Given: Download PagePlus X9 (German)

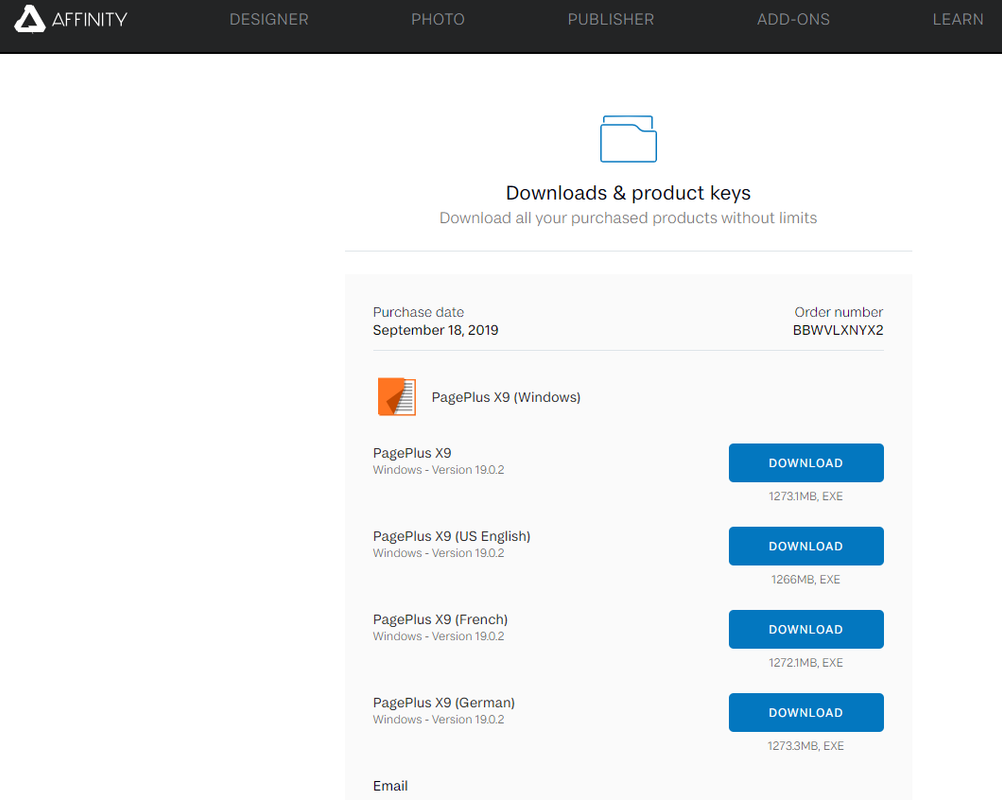Looking at the screenshot, I should pyautogui.click(x=806, y=712).
